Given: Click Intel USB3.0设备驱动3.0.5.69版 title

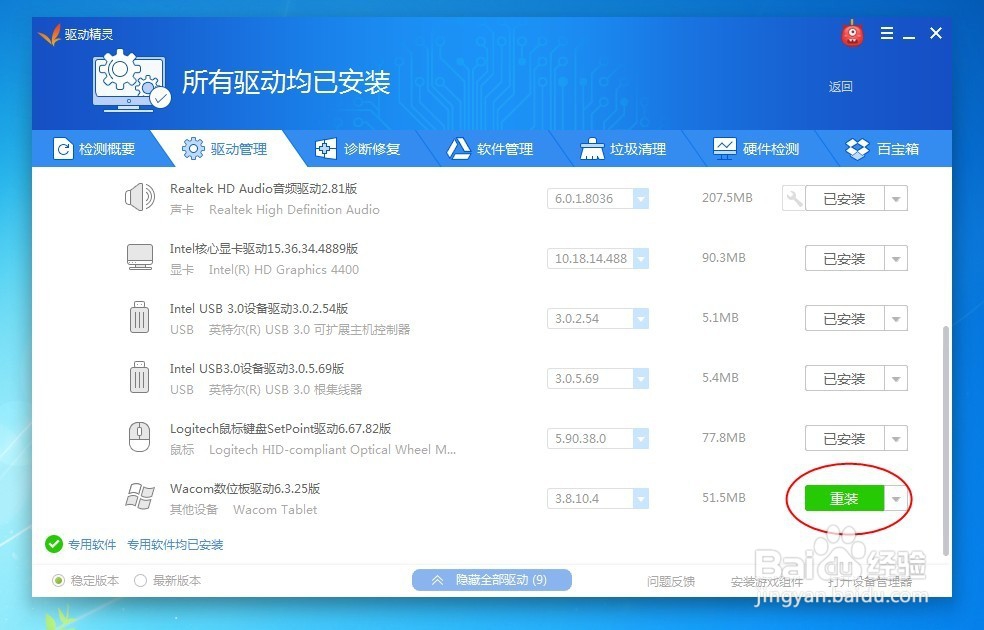Looking at the screenshot, I should [257, 368].
